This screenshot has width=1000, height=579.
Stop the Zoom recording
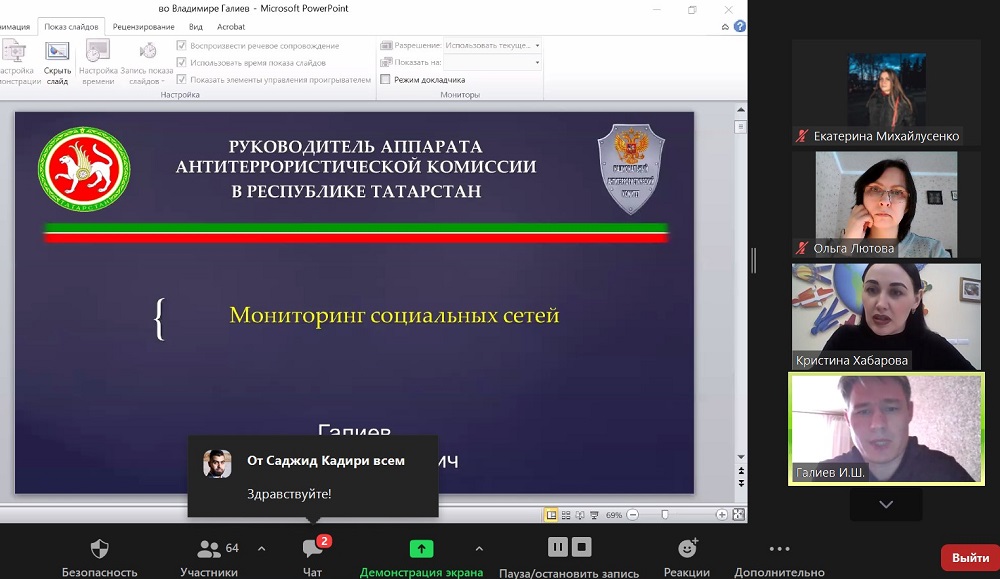point(582,547)
